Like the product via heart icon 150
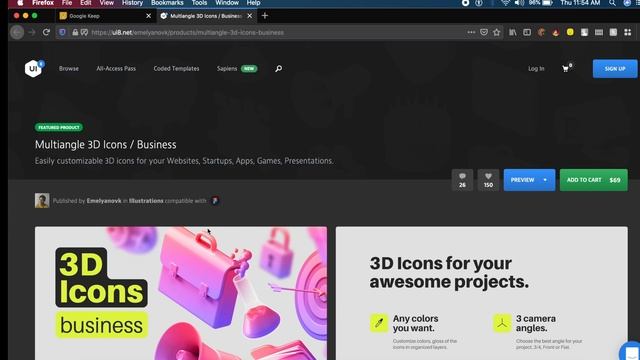 click(488, 180)
